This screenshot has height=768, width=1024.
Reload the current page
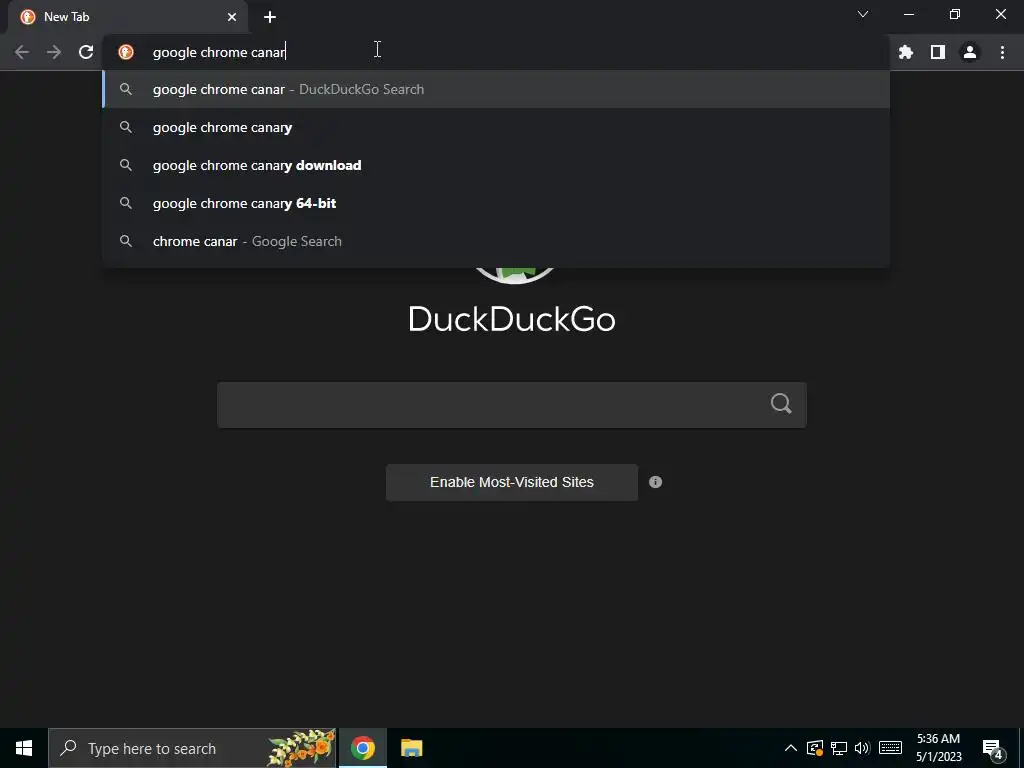point(86,52)
